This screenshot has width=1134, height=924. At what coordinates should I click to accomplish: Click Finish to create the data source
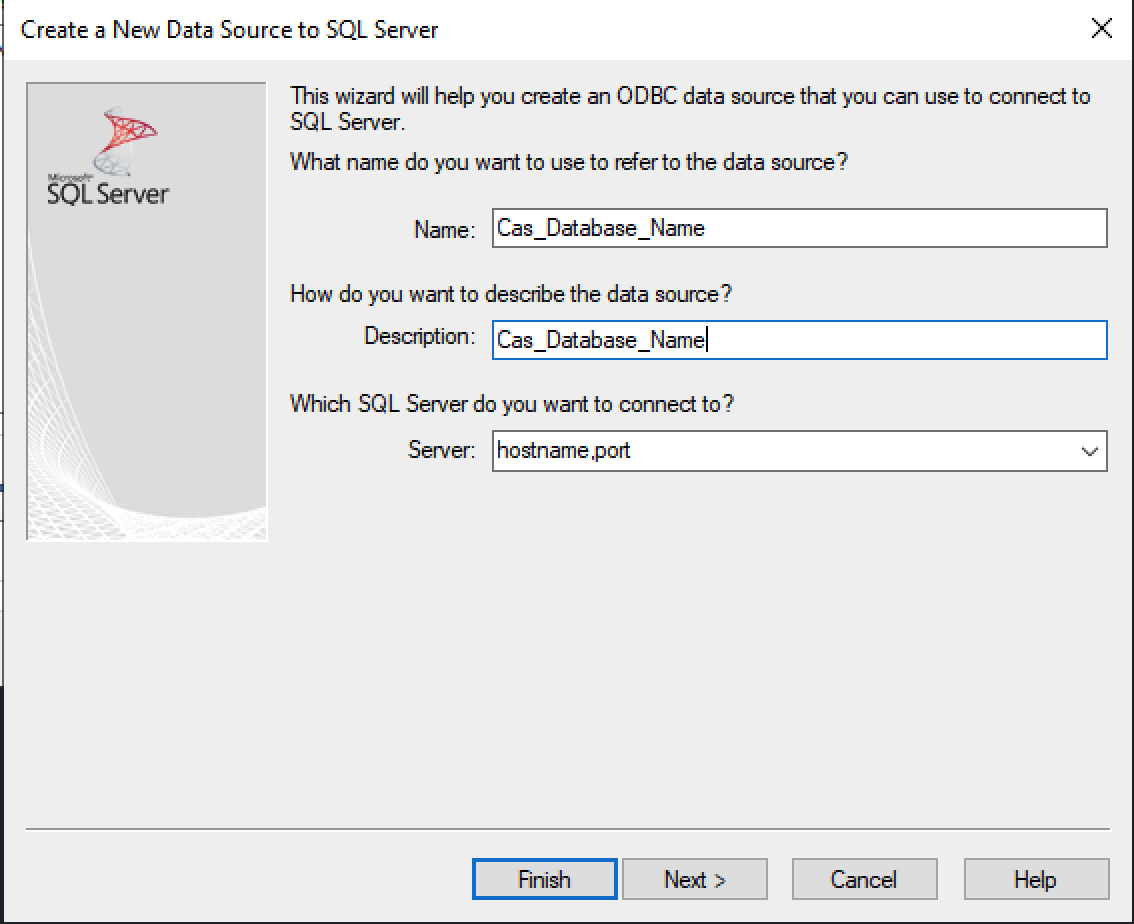tap(543, 879)
